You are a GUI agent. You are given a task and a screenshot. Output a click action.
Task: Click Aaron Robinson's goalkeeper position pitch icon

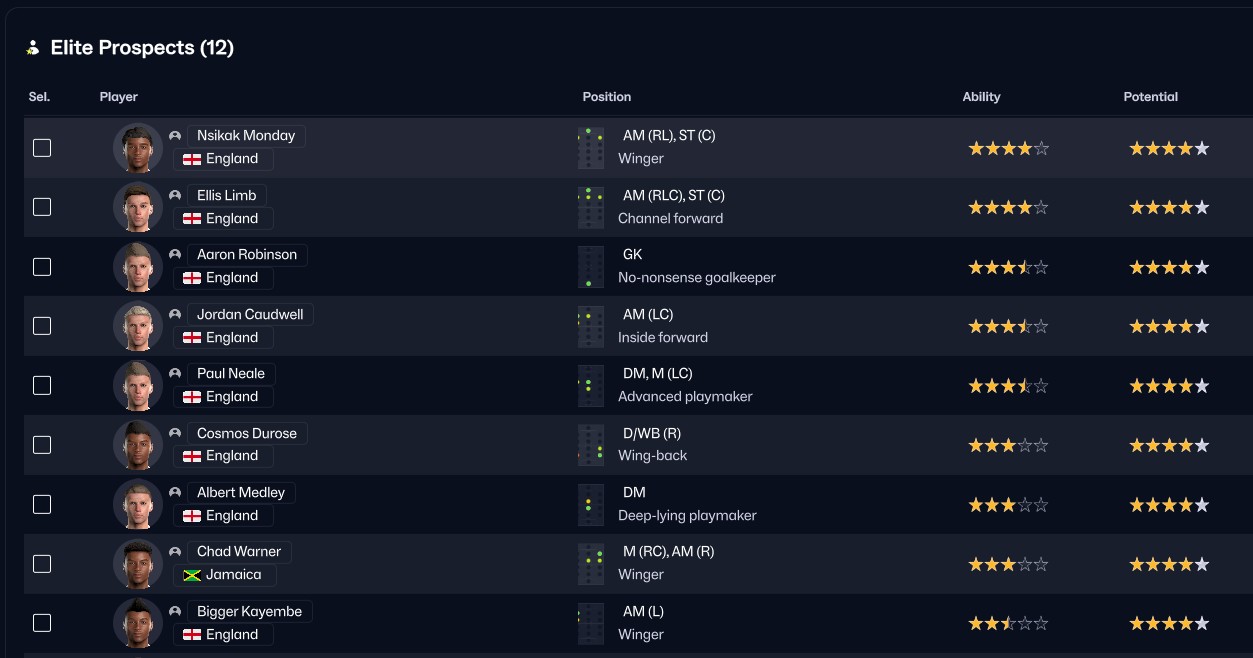591,267
